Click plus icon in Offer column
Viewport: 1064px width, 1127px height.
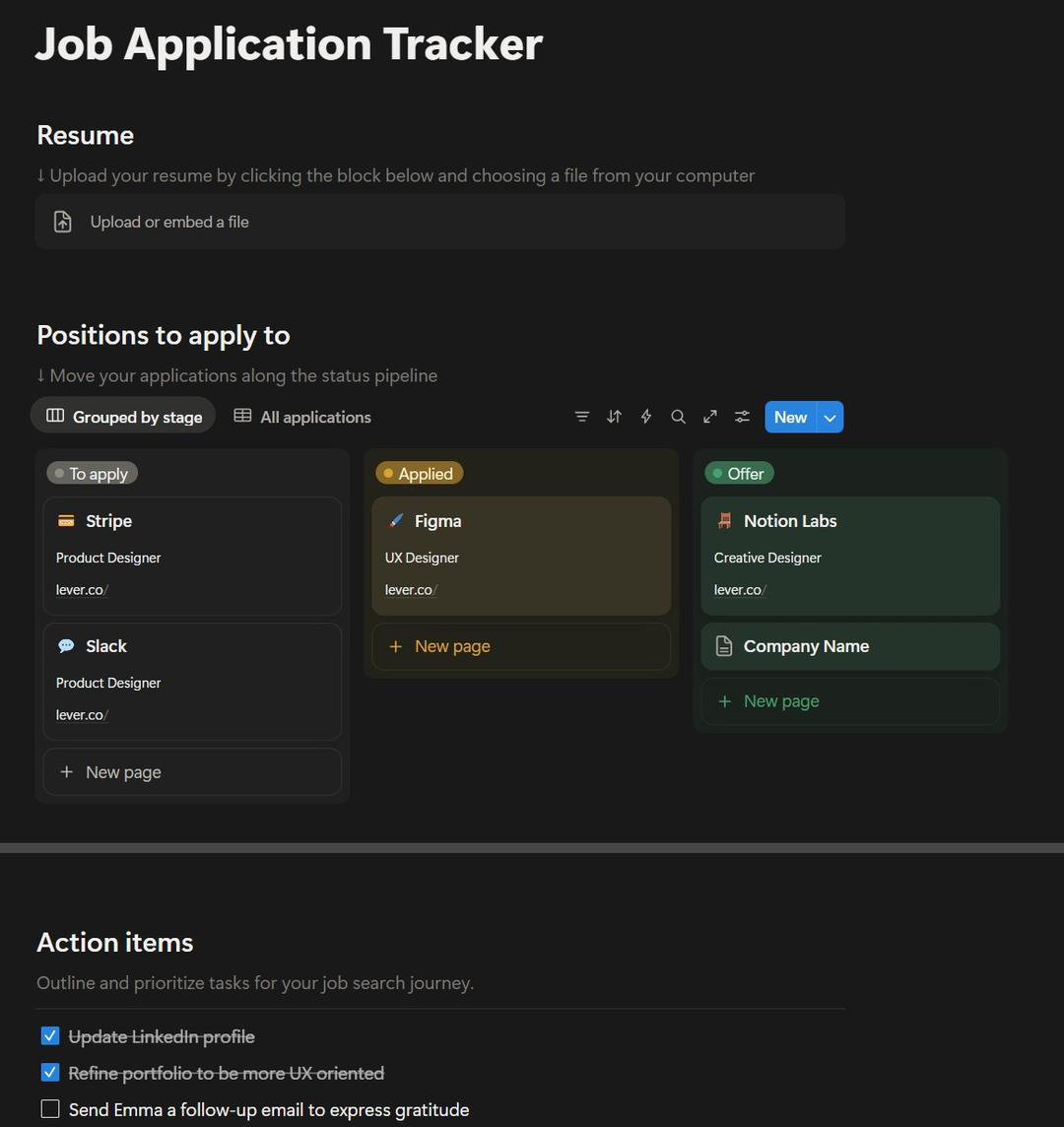click(x=725, y=700)
